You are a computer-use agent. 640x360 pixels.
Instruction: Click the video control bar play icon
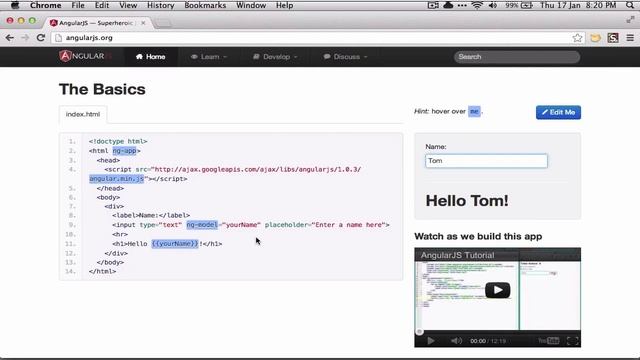(430, 340)
